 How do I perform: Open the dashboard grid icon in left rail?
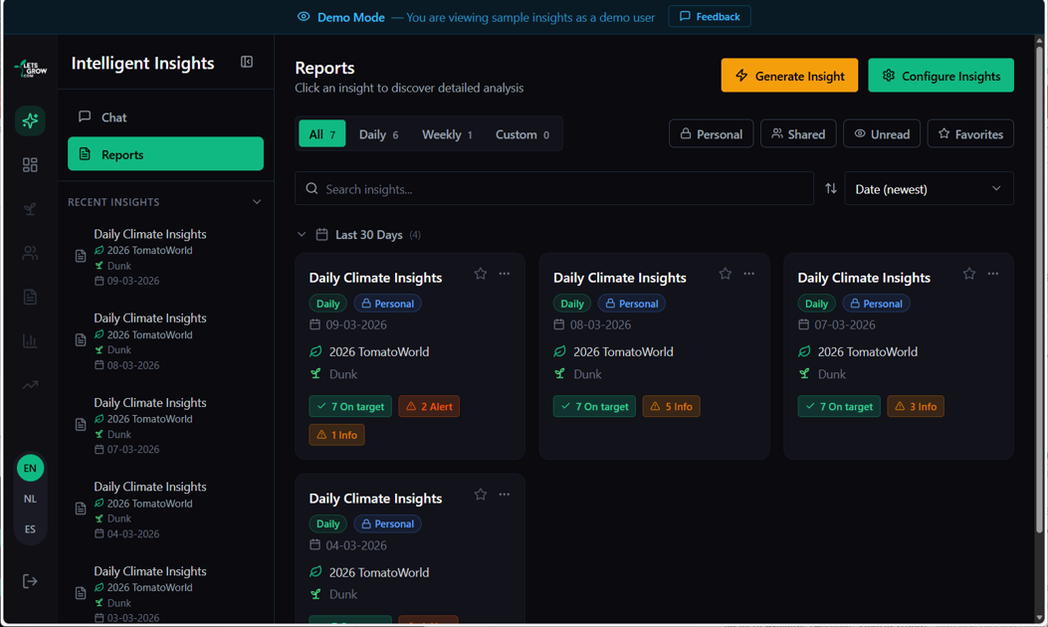coord(30,164)
